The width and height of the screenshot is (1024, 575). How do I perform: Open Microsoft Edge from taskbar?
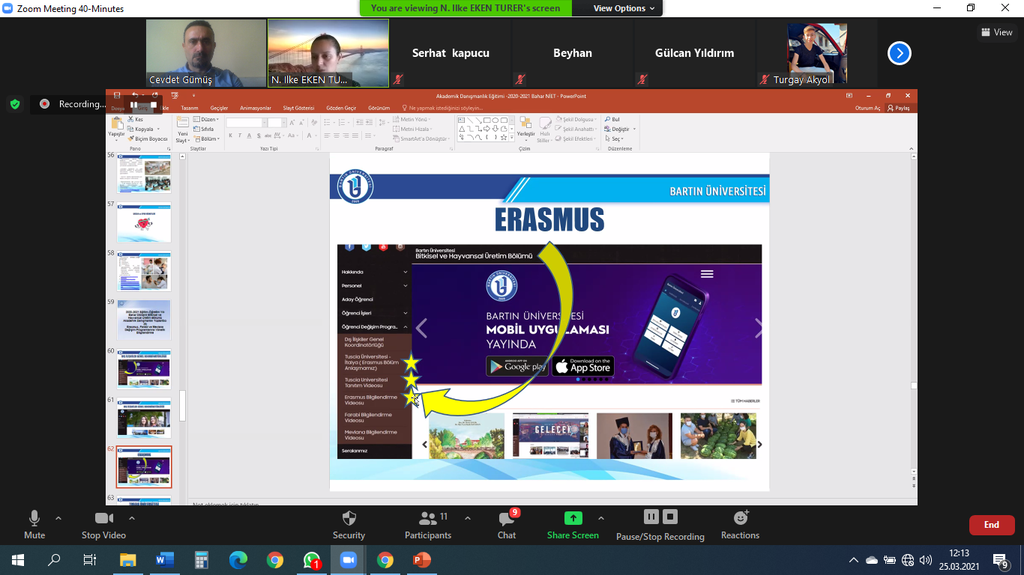(238, 560)
